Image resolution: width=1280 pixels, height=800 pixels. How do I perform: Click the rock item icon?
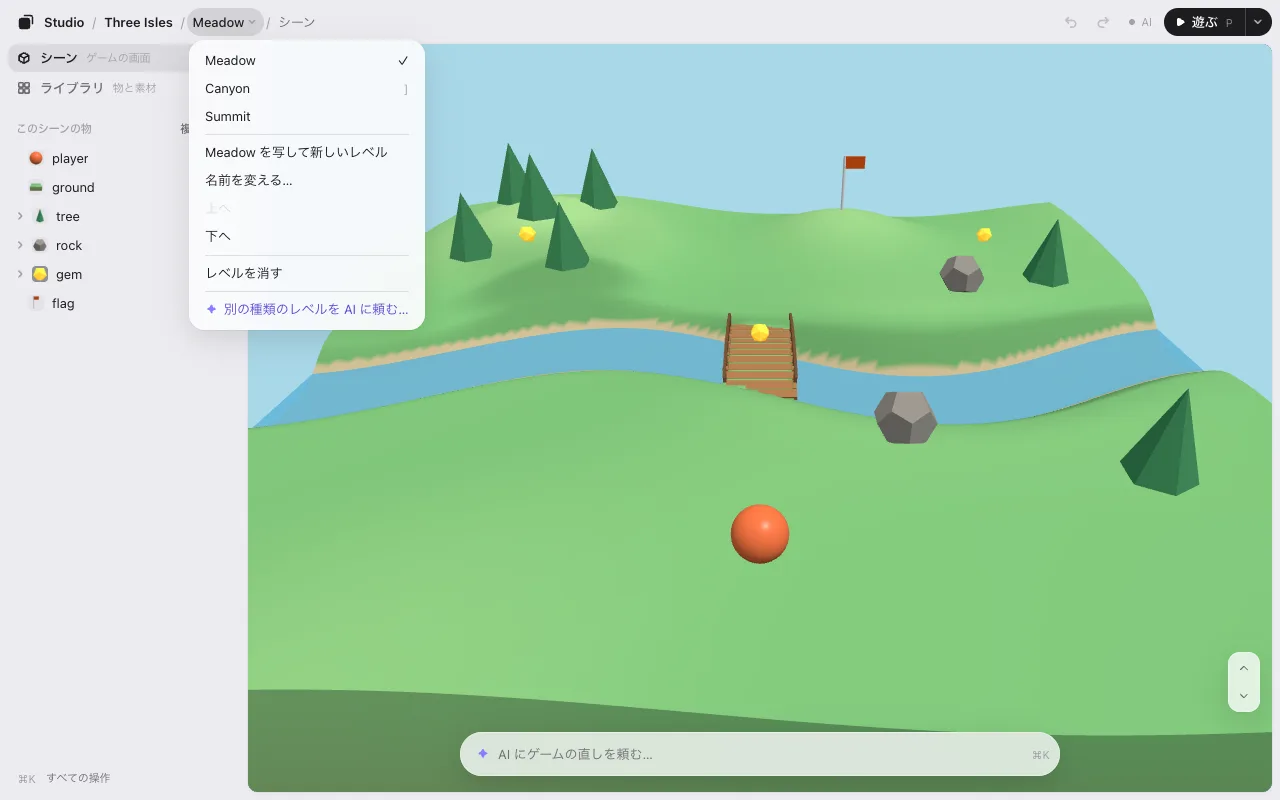pos(40,245)
